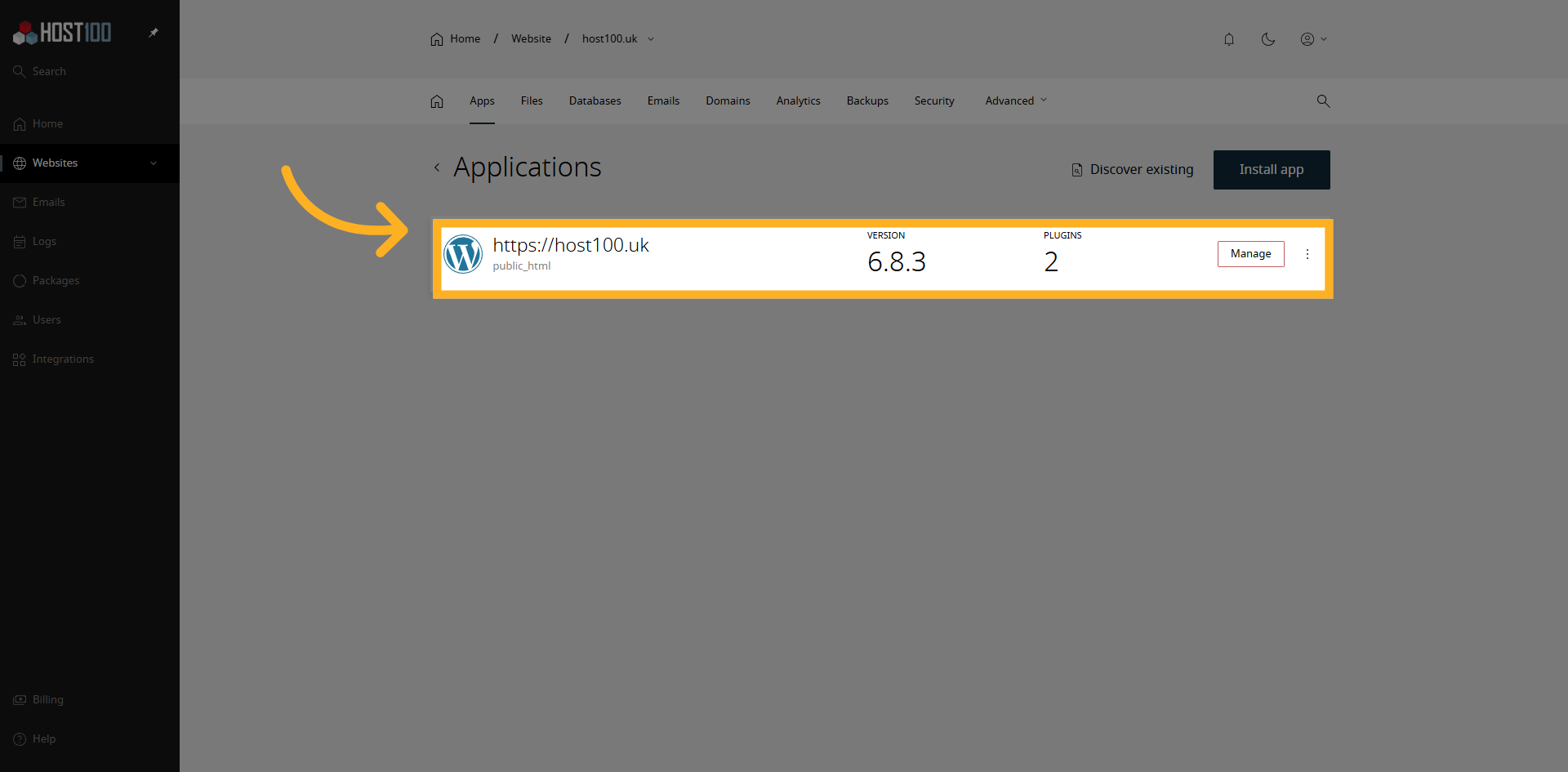Image resolution: width=1568 pixels, height=772 pixels.
Task: Select Websites in the sidebar
Action: (x=90, y=163)
